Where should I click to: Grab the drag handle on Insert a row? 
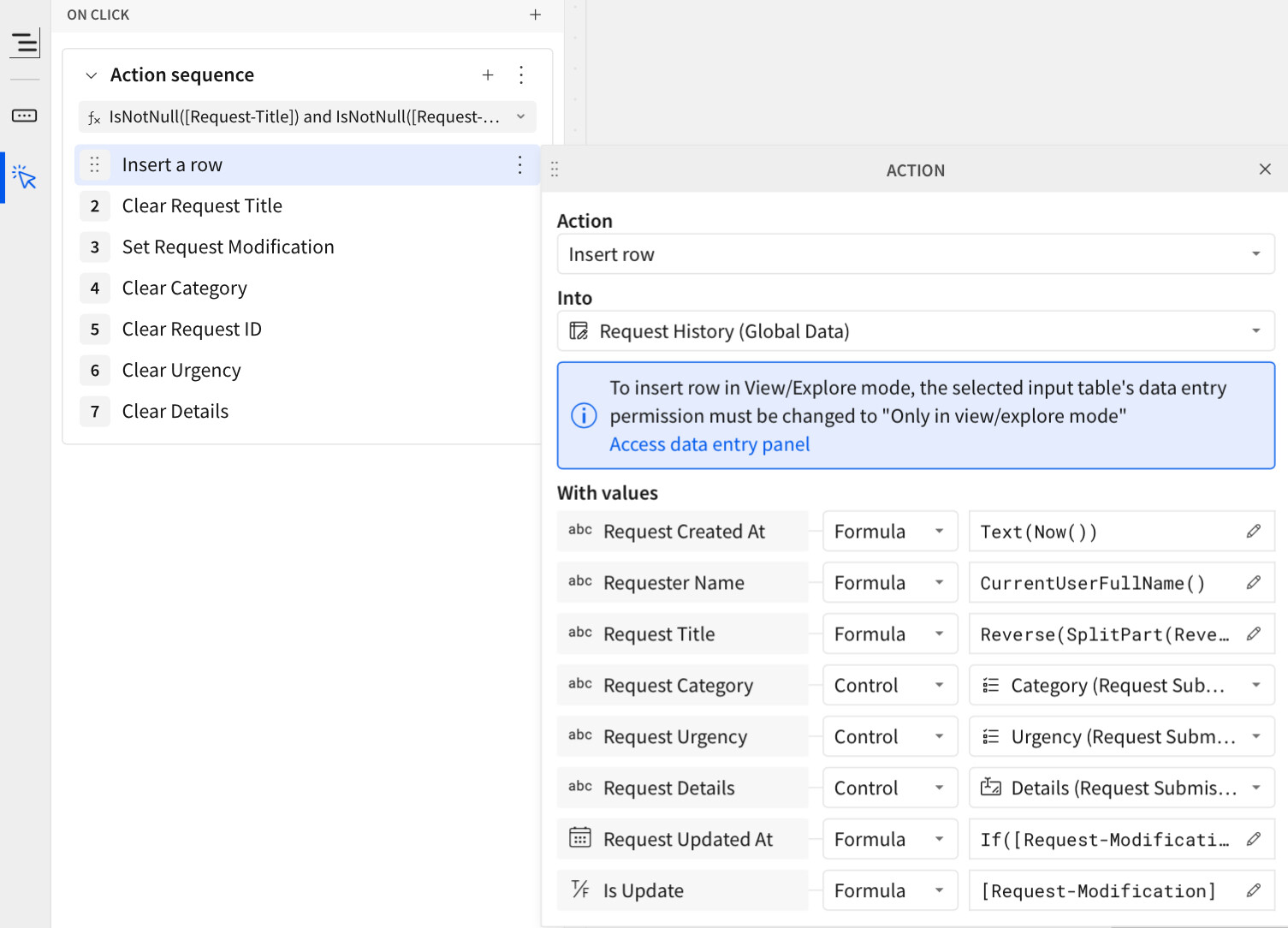[x=95, y=164]
